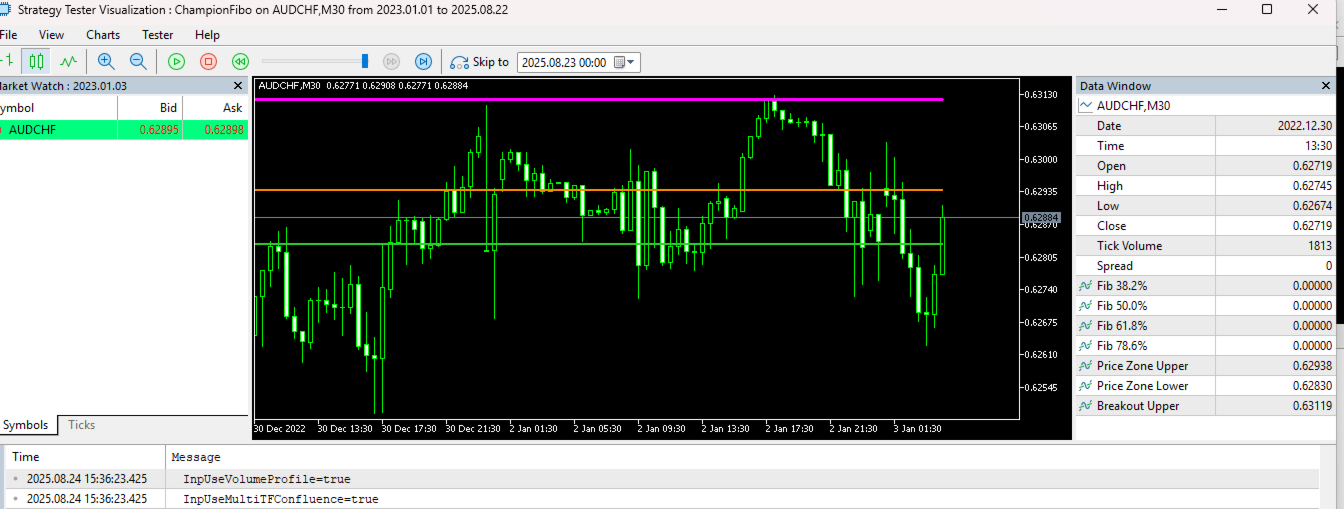Select the Time value 13:30
Image resolution: width=1344 pixels, height=509 pixels.
[1317, 146]
